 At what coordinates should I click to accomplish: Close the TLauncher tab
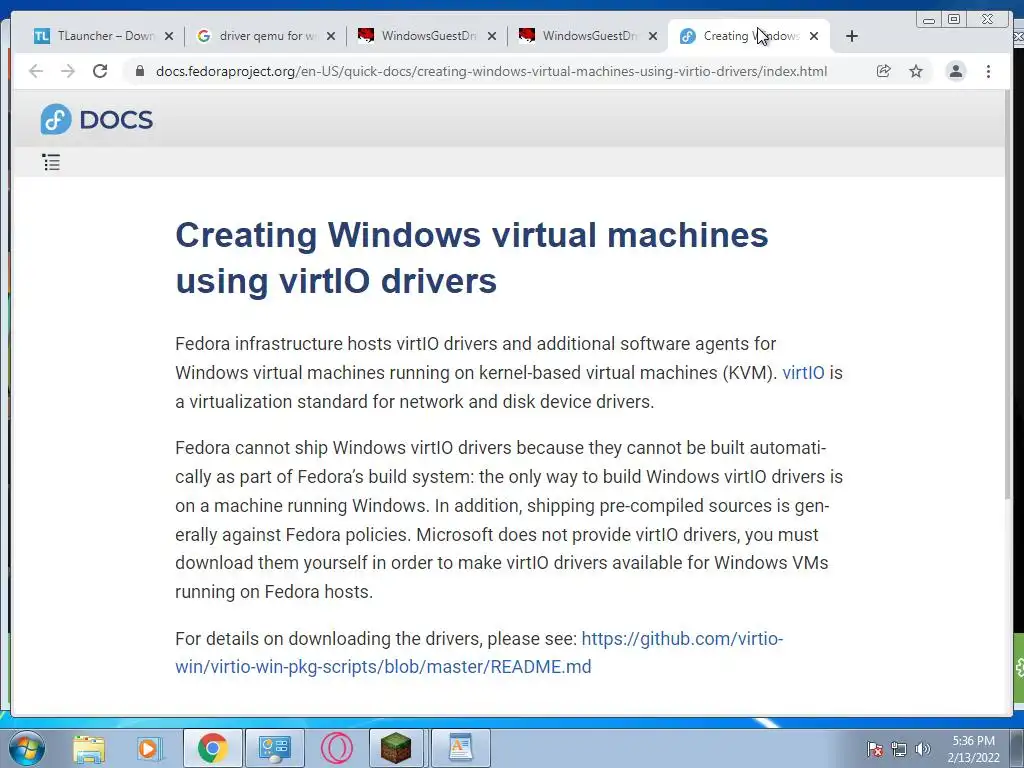(169, 36)
